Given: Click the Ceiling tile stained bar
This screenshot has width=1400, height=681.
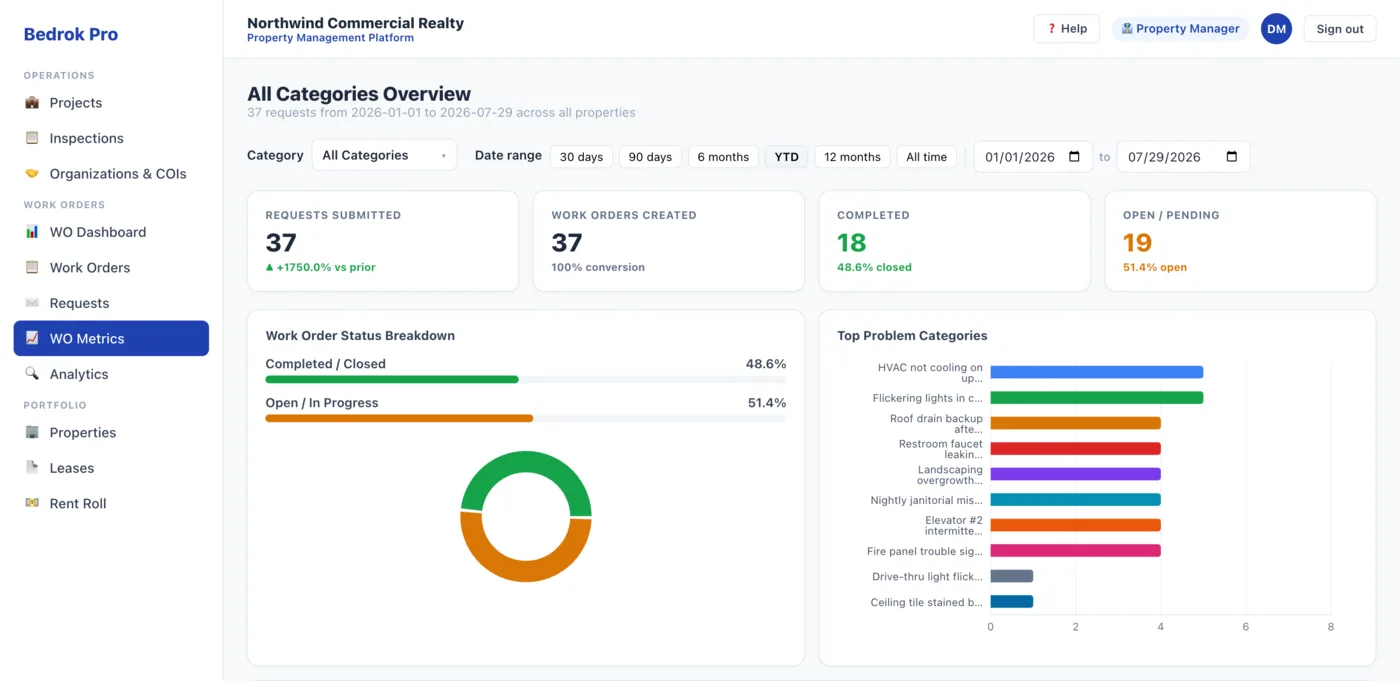Looking at the screenshot, I should (x=1012, y=602).
